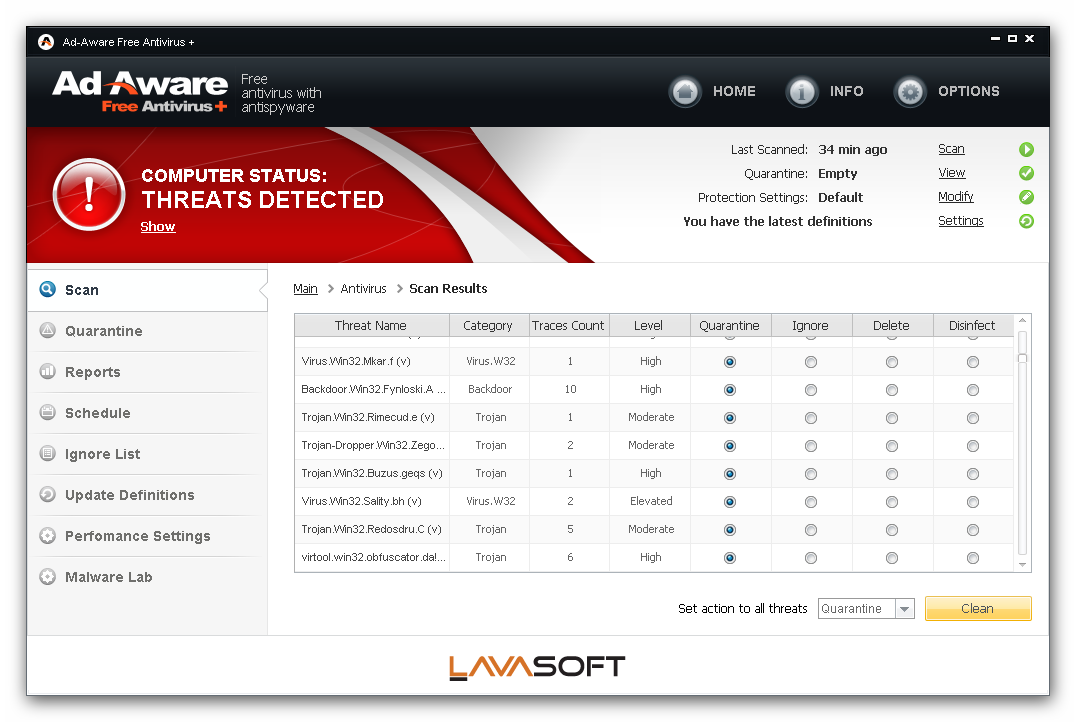The width and height of the screenshot is (1076, 722).
Task: Go to Update Definitions in sidebar
Action: click(x=130, y=496)
